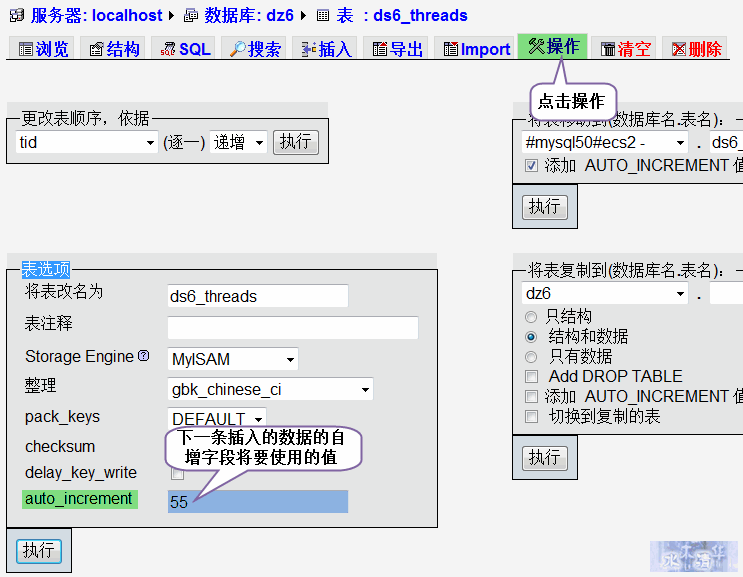This screenshot has height=577, width=743.
Task: Open the dz6 copy-to database dropdown
Action: tap(605, 293)
